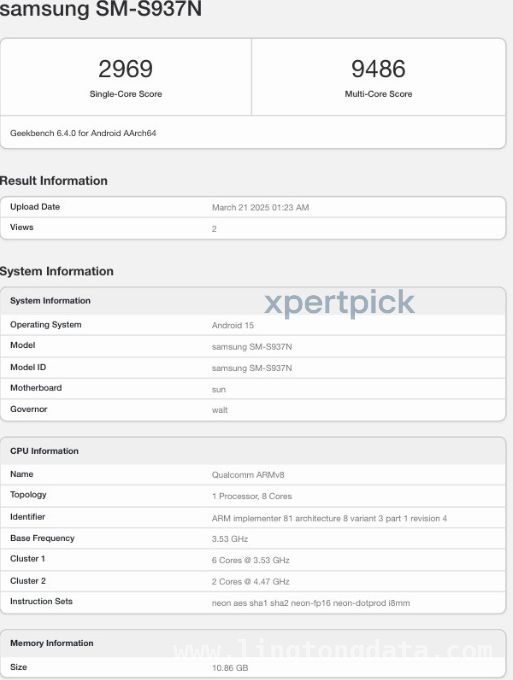Image resolution: width=513 pixels, height=680 pixels.
Task: Select the Upload Date value March 21 2025
Action: point(260,207)
